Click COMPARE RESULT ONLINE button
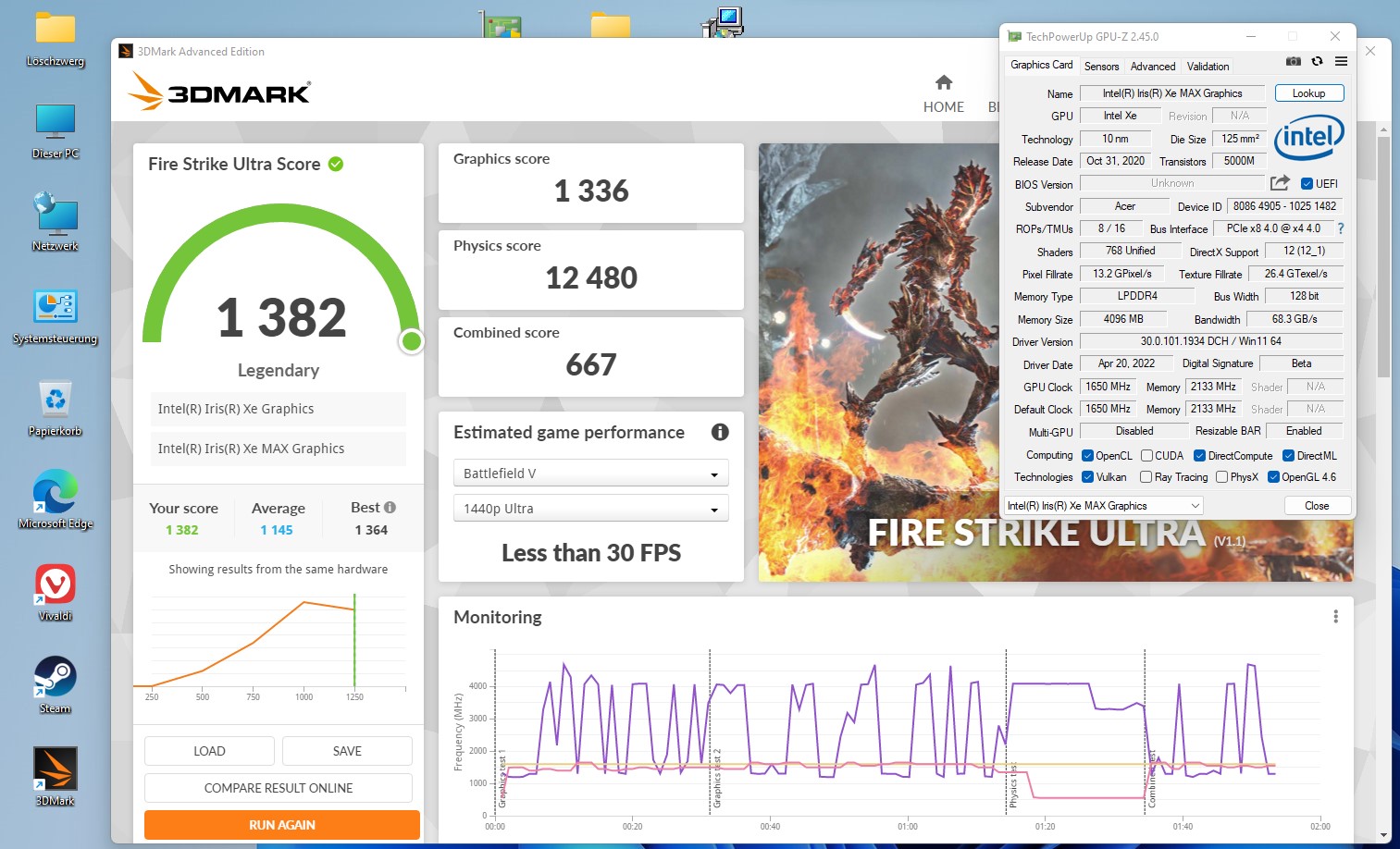 tap(279, 787)
